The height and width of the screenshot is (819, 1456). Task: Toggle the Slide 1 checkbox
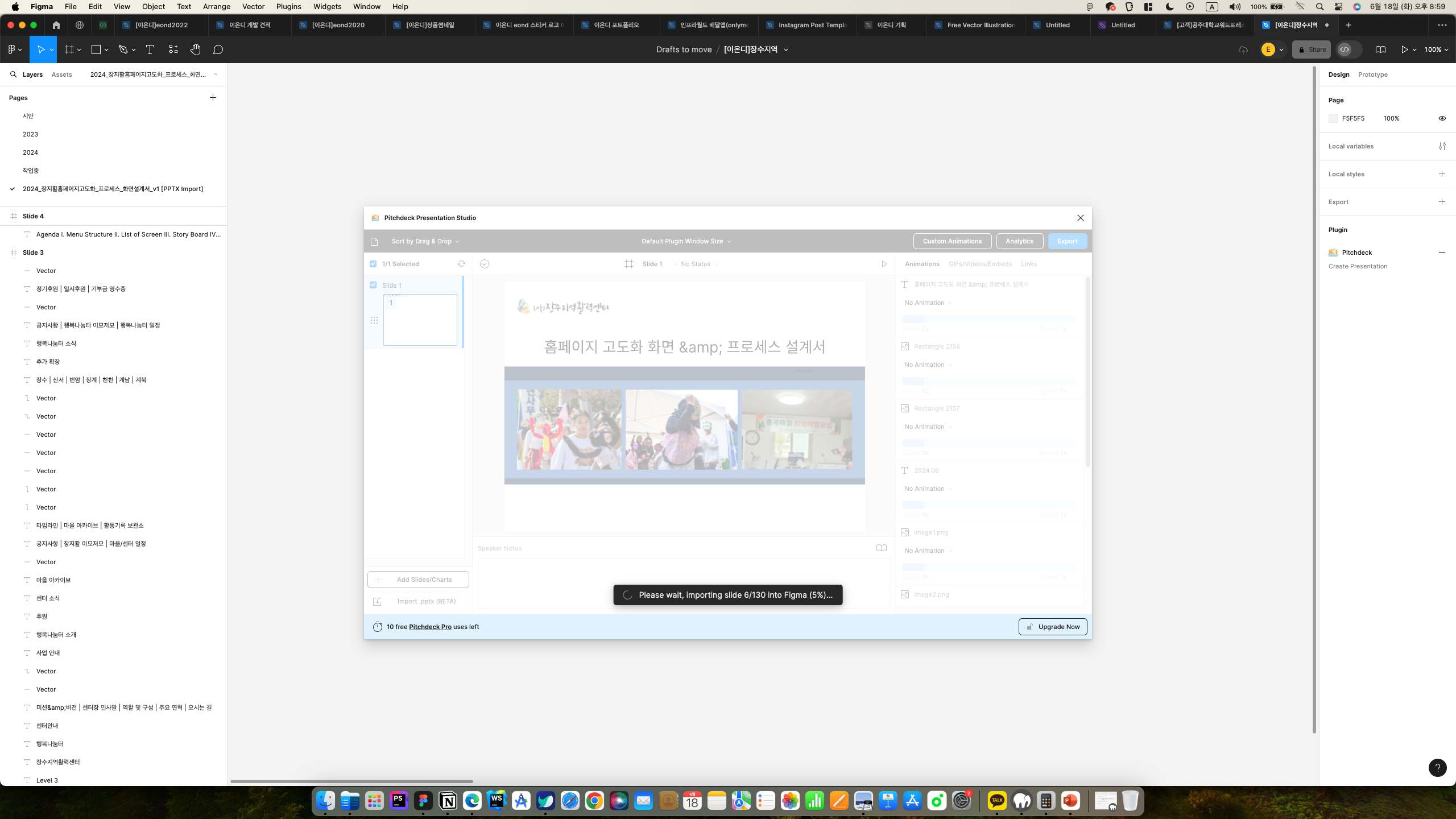(x=373, y=285)
